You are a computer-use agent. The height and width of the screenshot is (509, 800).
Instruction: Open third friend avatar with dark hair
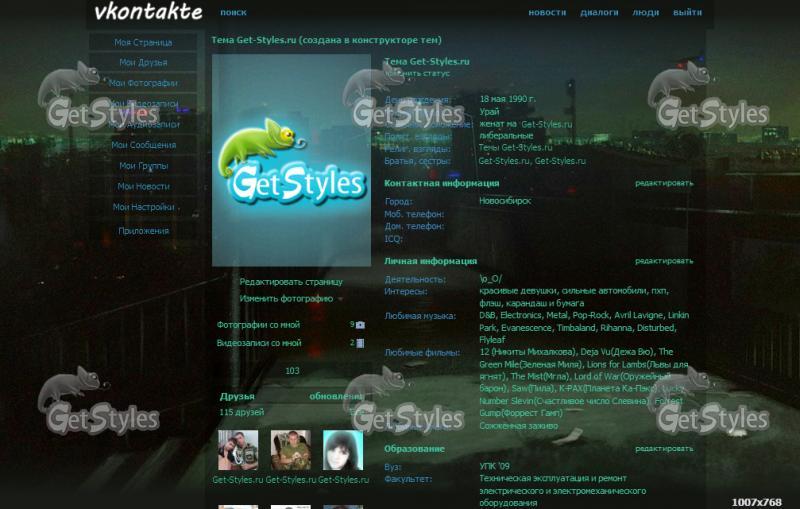point(343,450)
